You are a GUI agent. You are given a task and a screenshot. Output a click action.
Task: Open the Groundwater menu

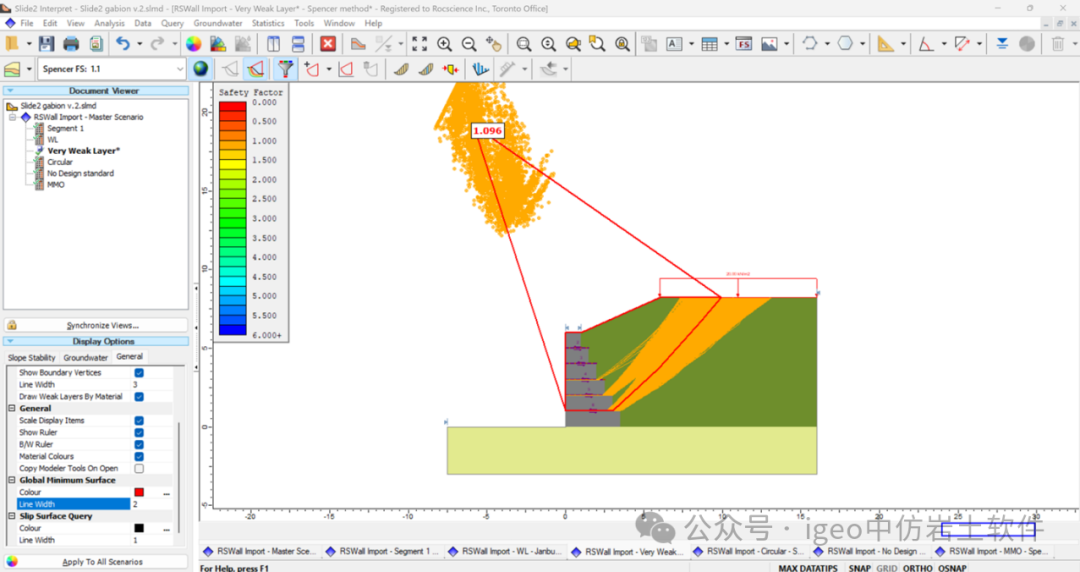(218, 23)
